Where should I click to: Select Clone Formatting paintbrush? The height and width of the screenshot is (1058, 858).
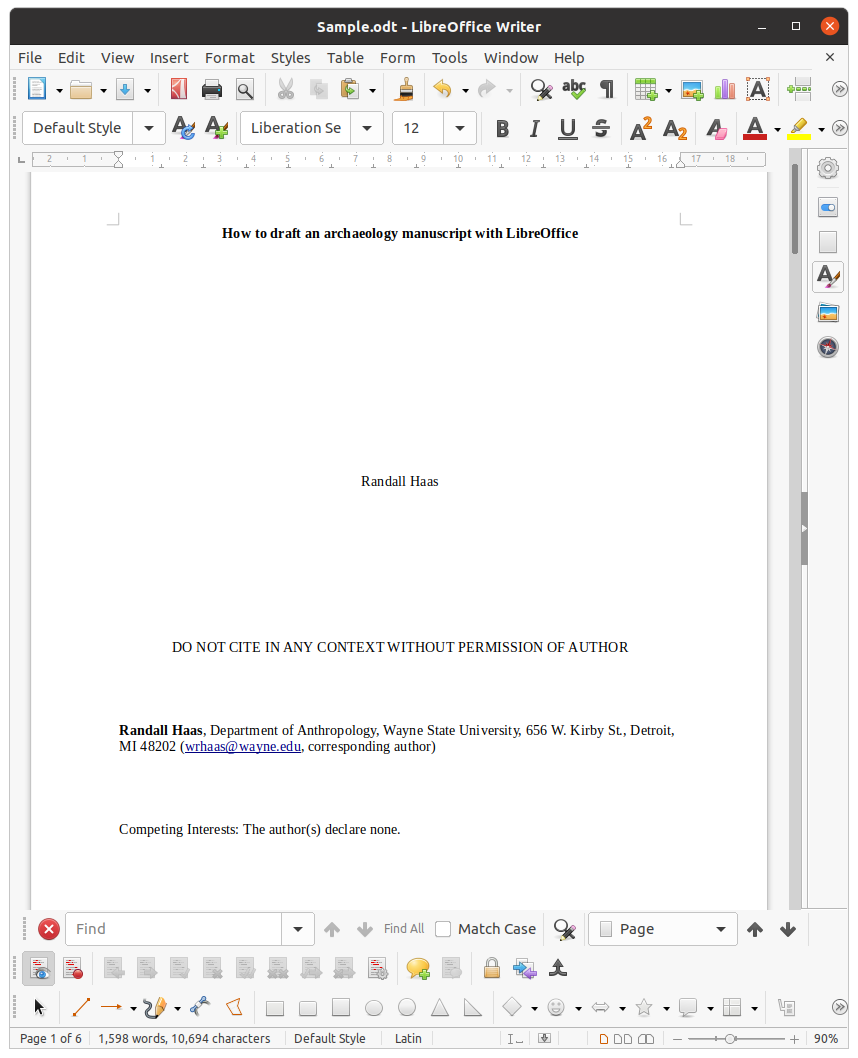[404, 89]
